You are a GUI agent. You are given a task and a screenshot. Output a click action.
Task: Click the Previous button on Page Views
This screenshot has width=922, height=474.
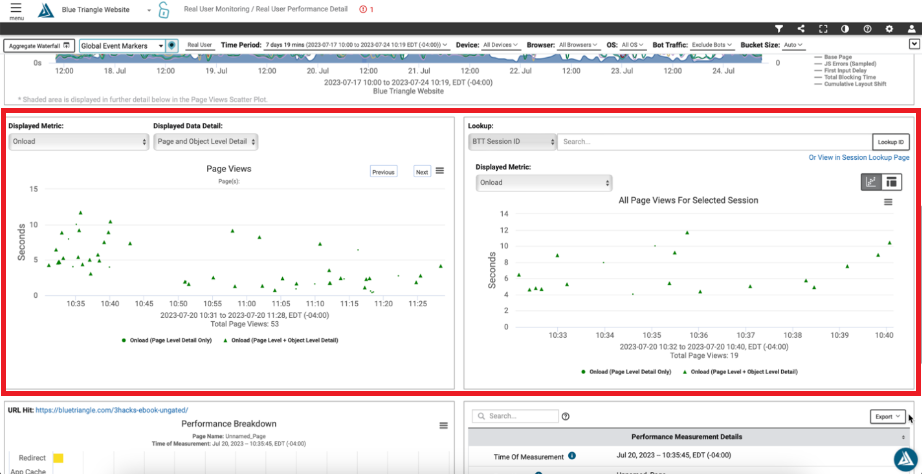(x=383, y=172)
